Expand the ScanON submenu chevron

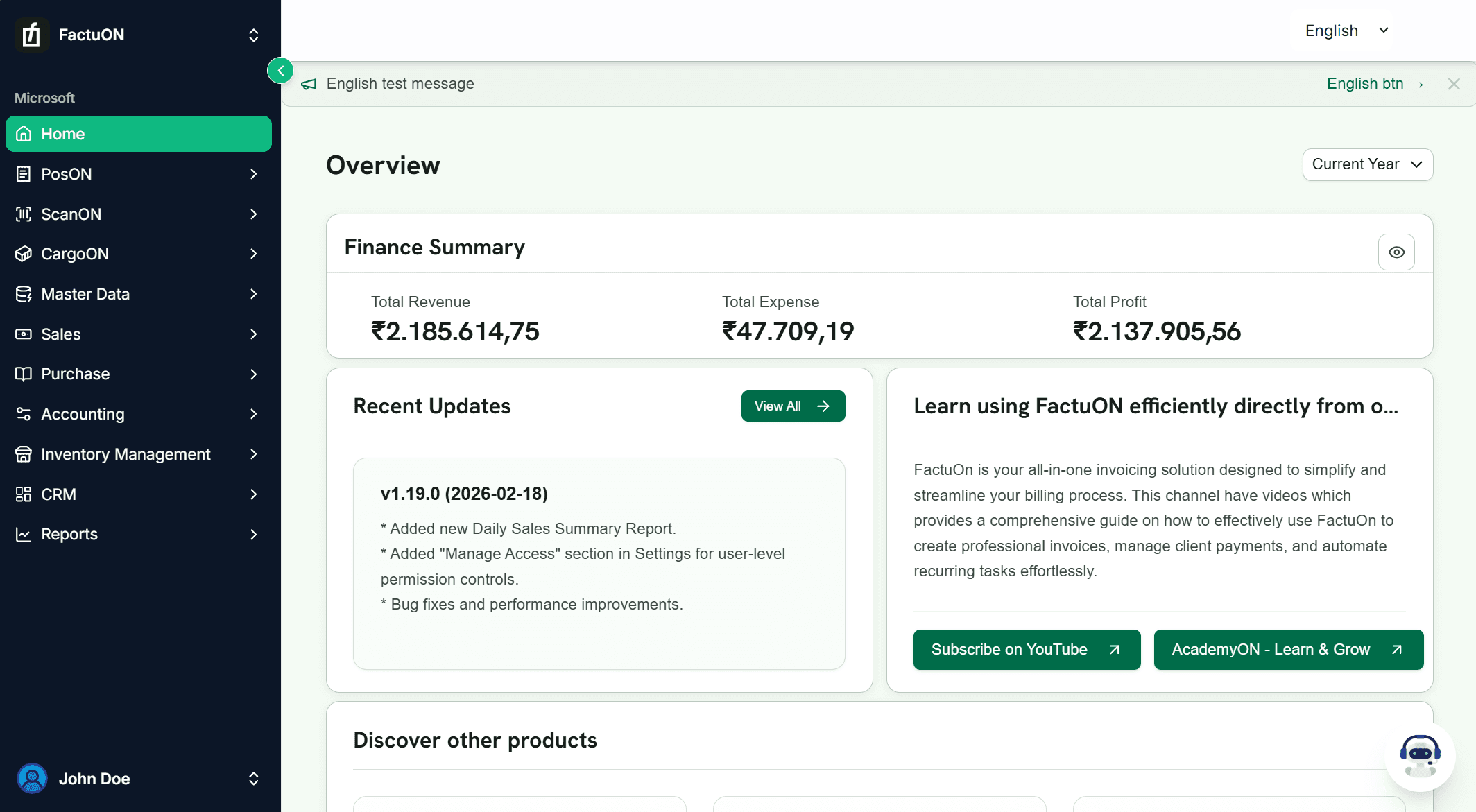point(254,214)
